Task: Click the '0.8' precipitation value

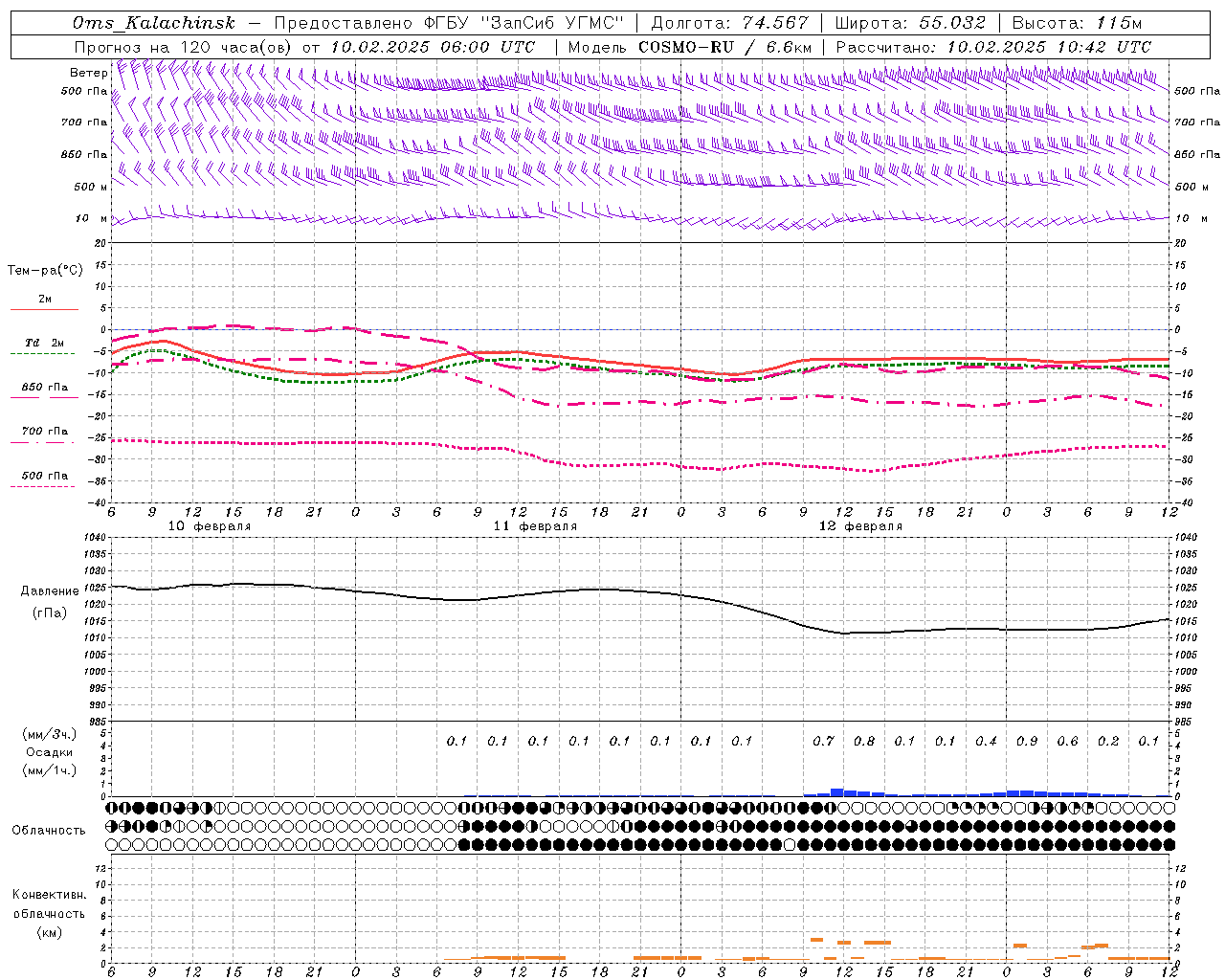Action: pyautogui.click(x=864, y=741)
